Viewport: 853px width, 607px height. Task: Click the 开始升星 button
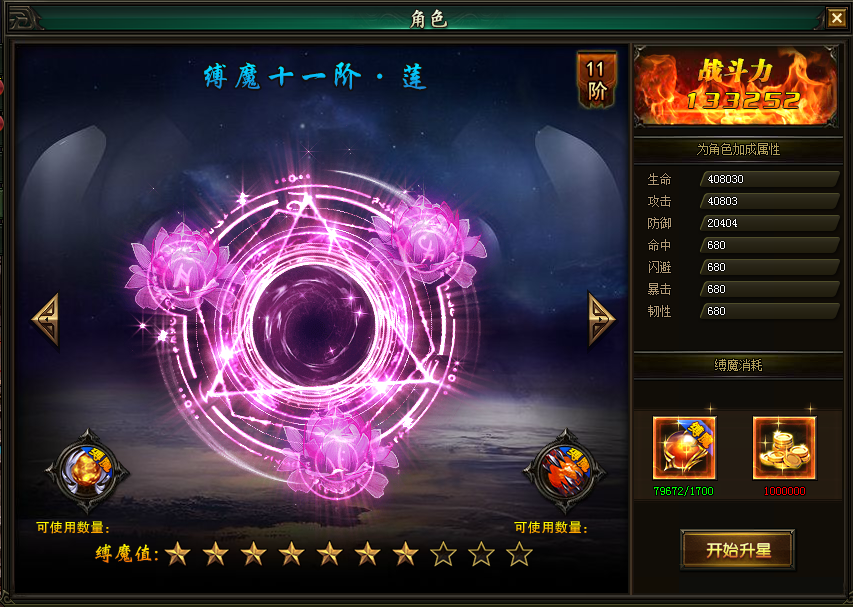pyautogui.click(x=738, y=550)
